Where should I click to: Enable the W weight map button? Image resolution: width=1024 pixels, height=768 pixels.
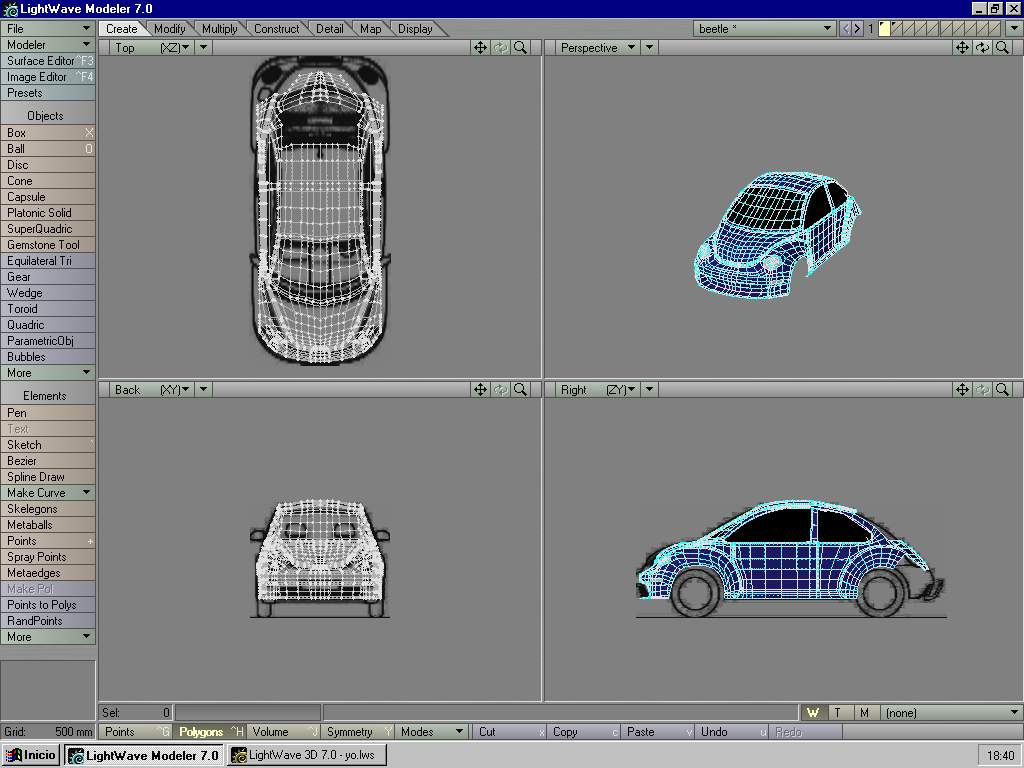(x=812, y=713)
